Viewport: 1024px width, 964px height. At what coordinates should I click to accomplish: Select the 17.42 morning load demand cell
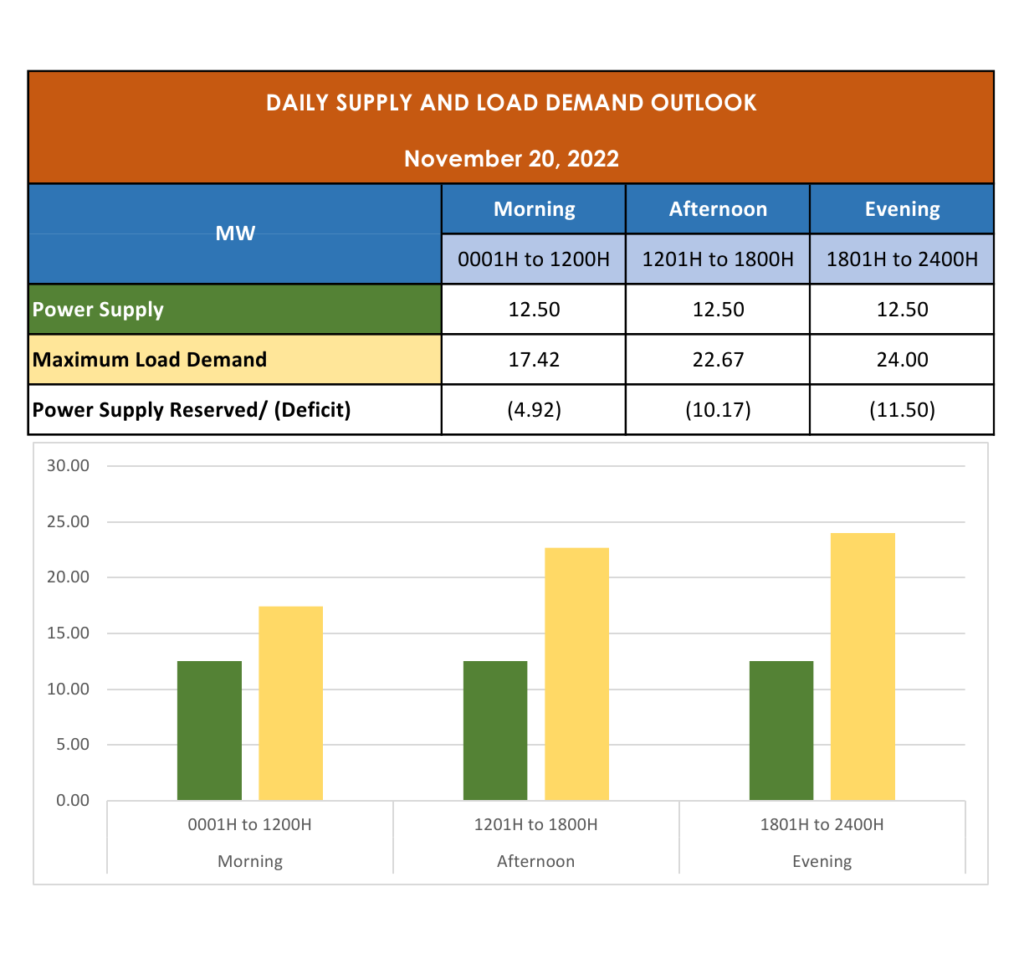click(x=534, y=359)
